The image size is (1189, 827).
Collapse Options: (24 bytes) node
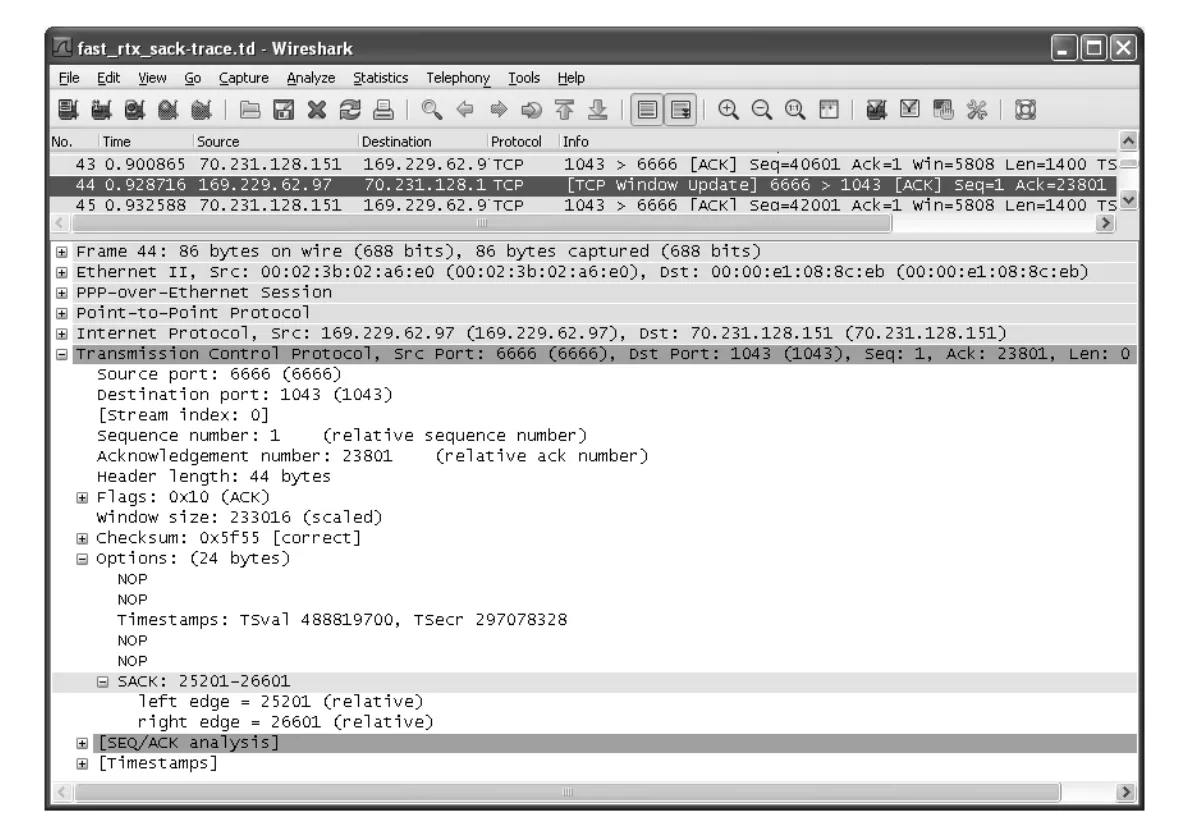point(83,559)
